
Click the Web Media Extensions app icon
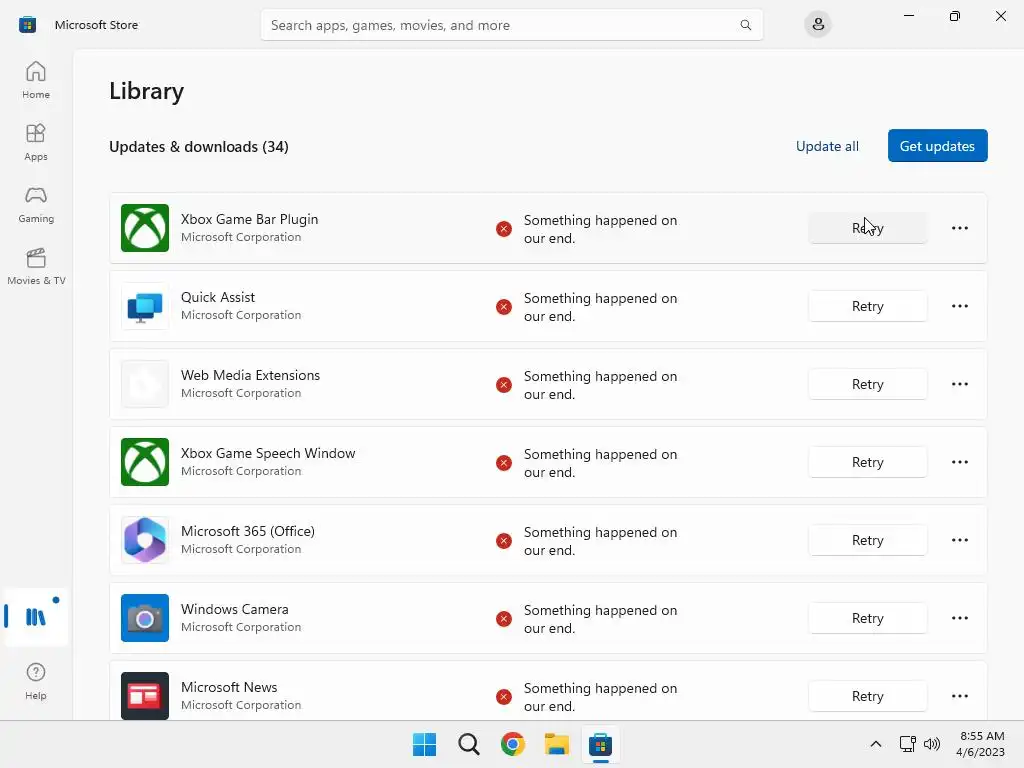click(x=145, y=384)
